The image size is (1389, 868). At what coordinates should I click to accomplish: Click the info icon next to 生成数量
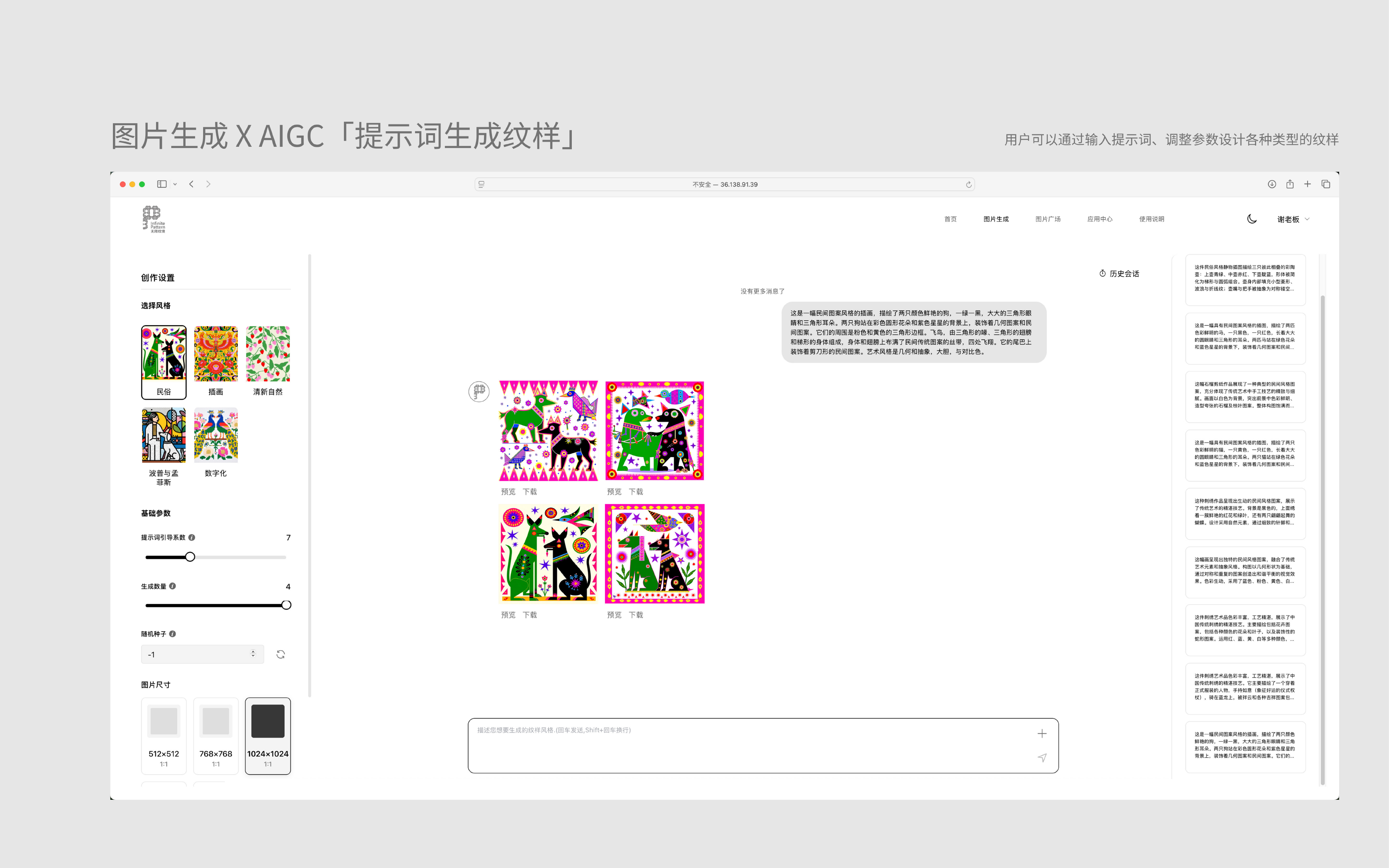click(x=173, y=586)
